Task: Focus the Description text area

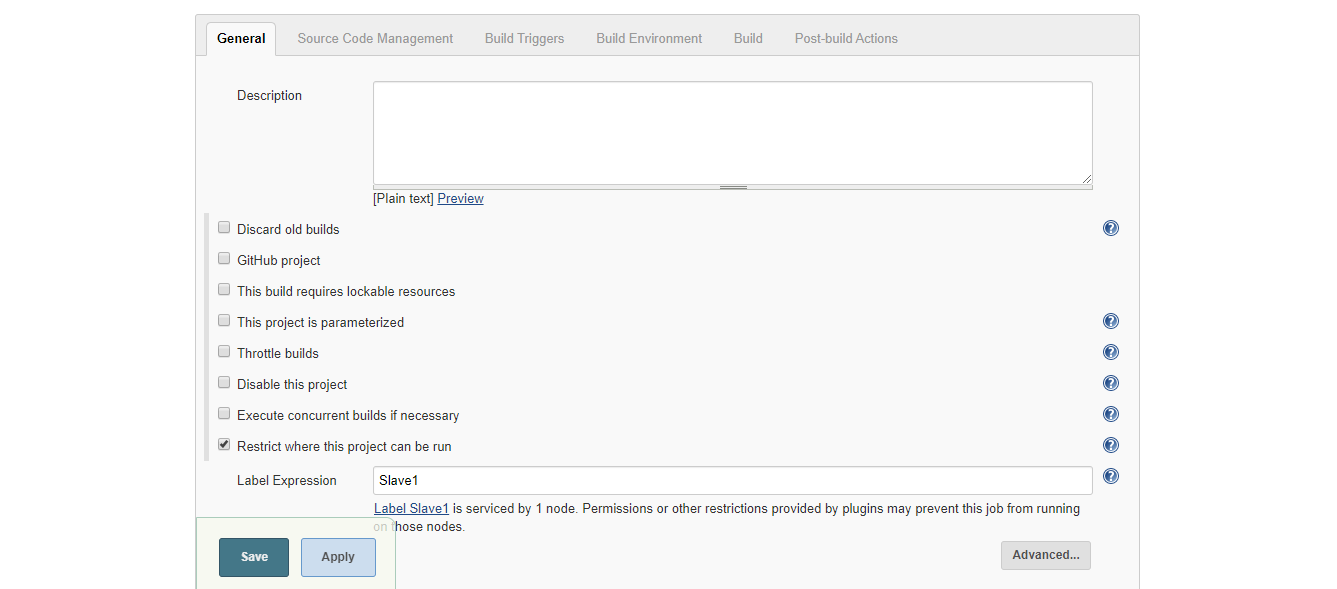Action: 732,133
